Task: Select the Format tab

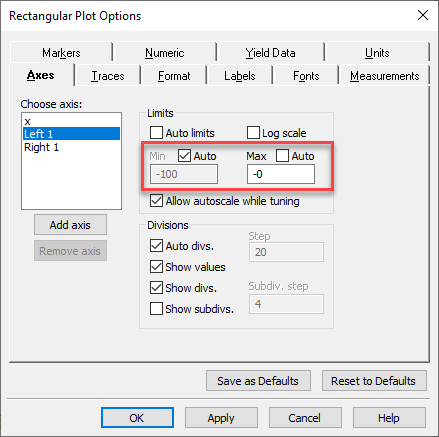Action: point(174,76)
